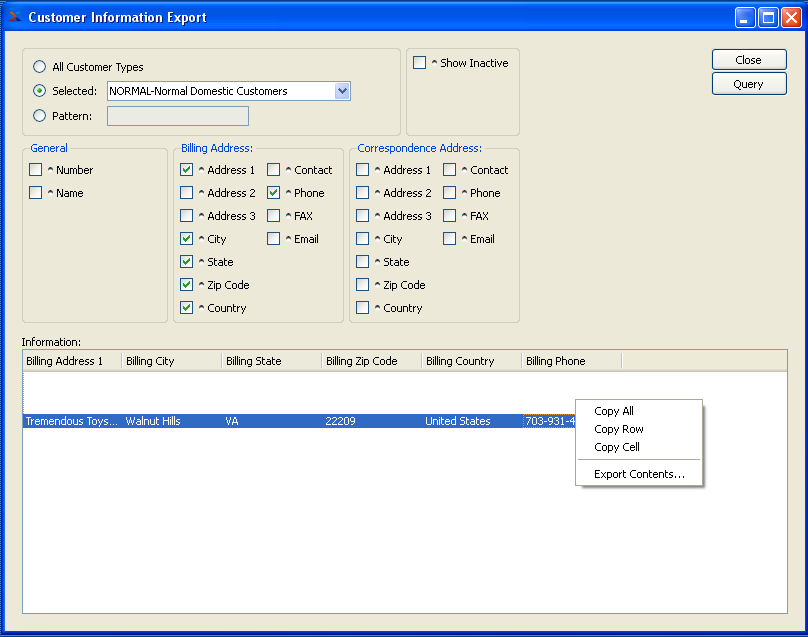The image size is (808, 637).
Task: Choose Export Contents… menu entry
Action: [x=639, y=474]
